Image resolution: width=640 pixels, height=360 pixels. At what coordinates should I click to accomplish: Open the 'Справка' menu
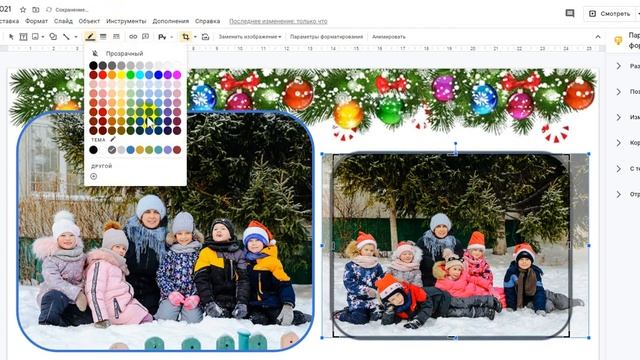(x=207, y=21)
